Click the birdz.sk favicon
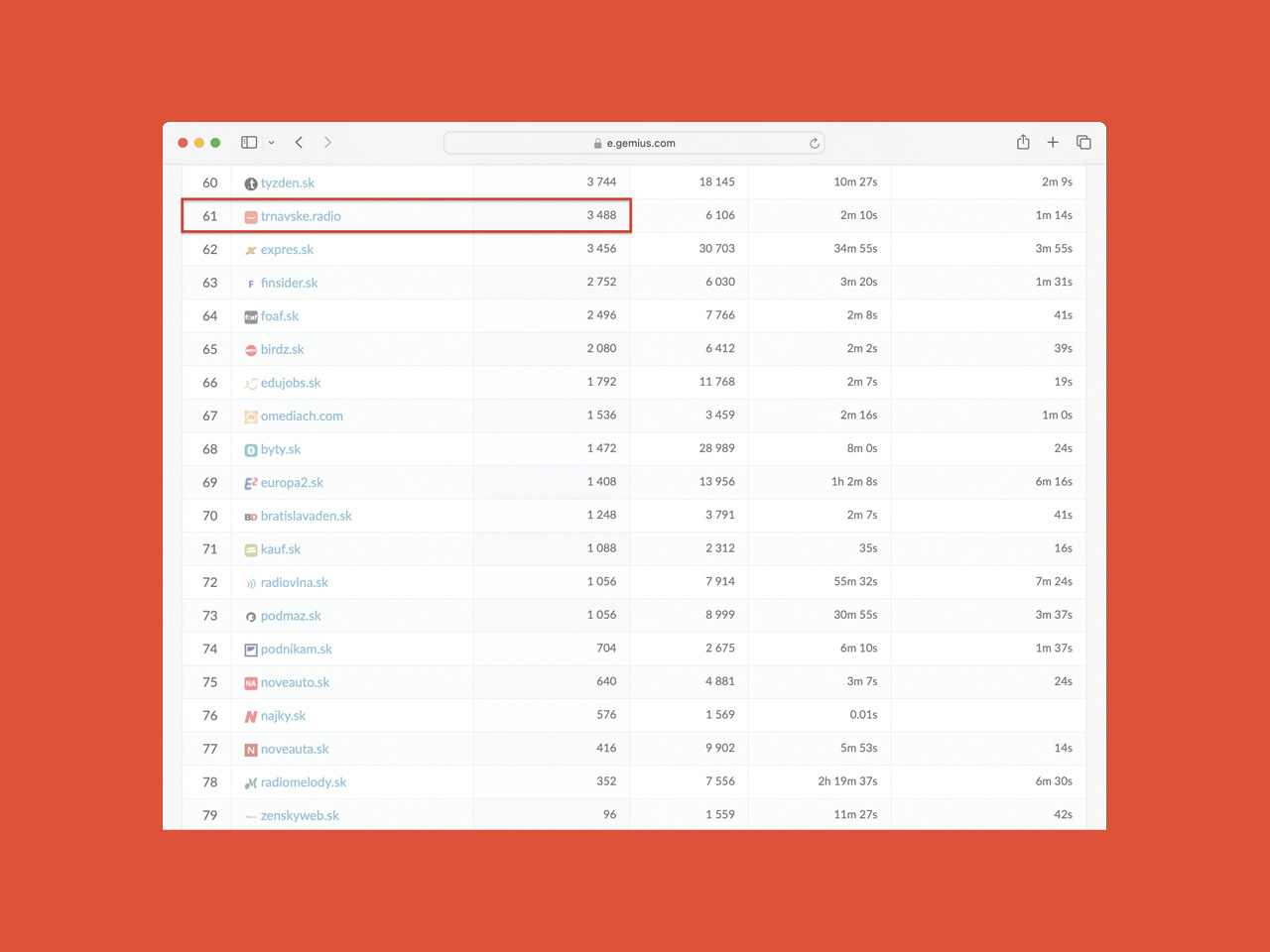 [251, 350]
